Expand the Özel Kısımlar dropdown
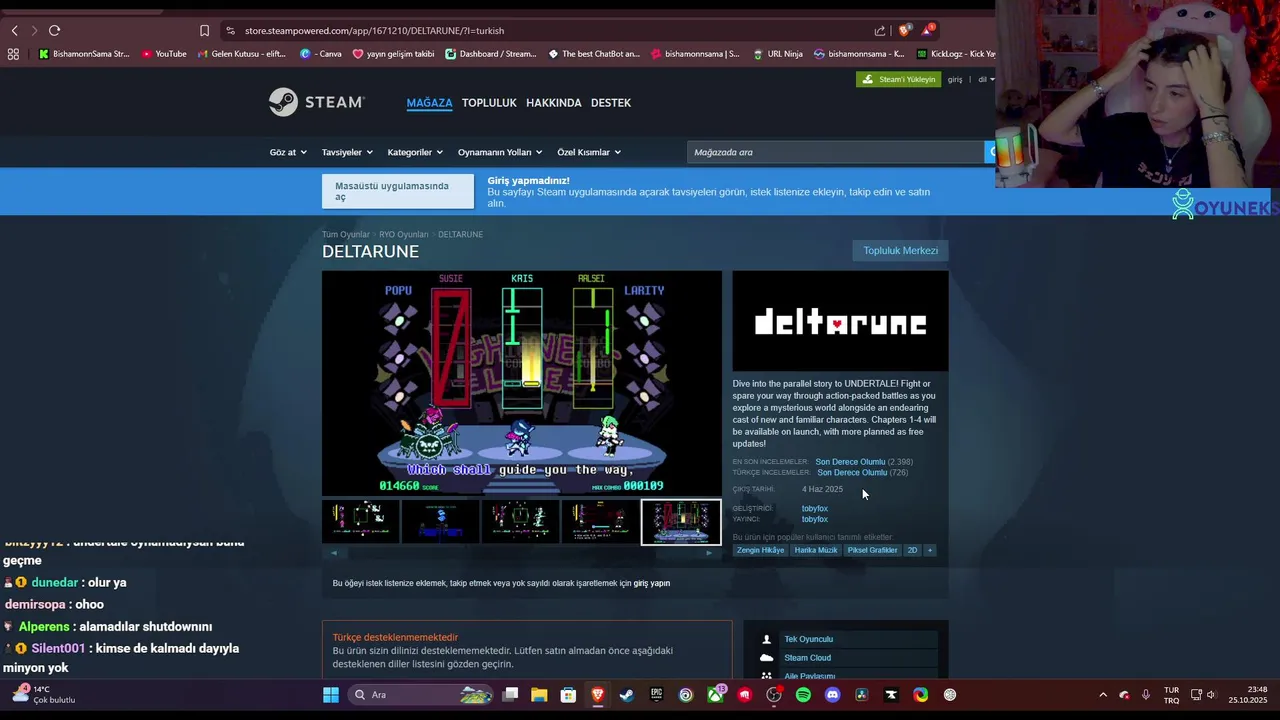Screen dimensions: 1280x720 click(589, 152)
